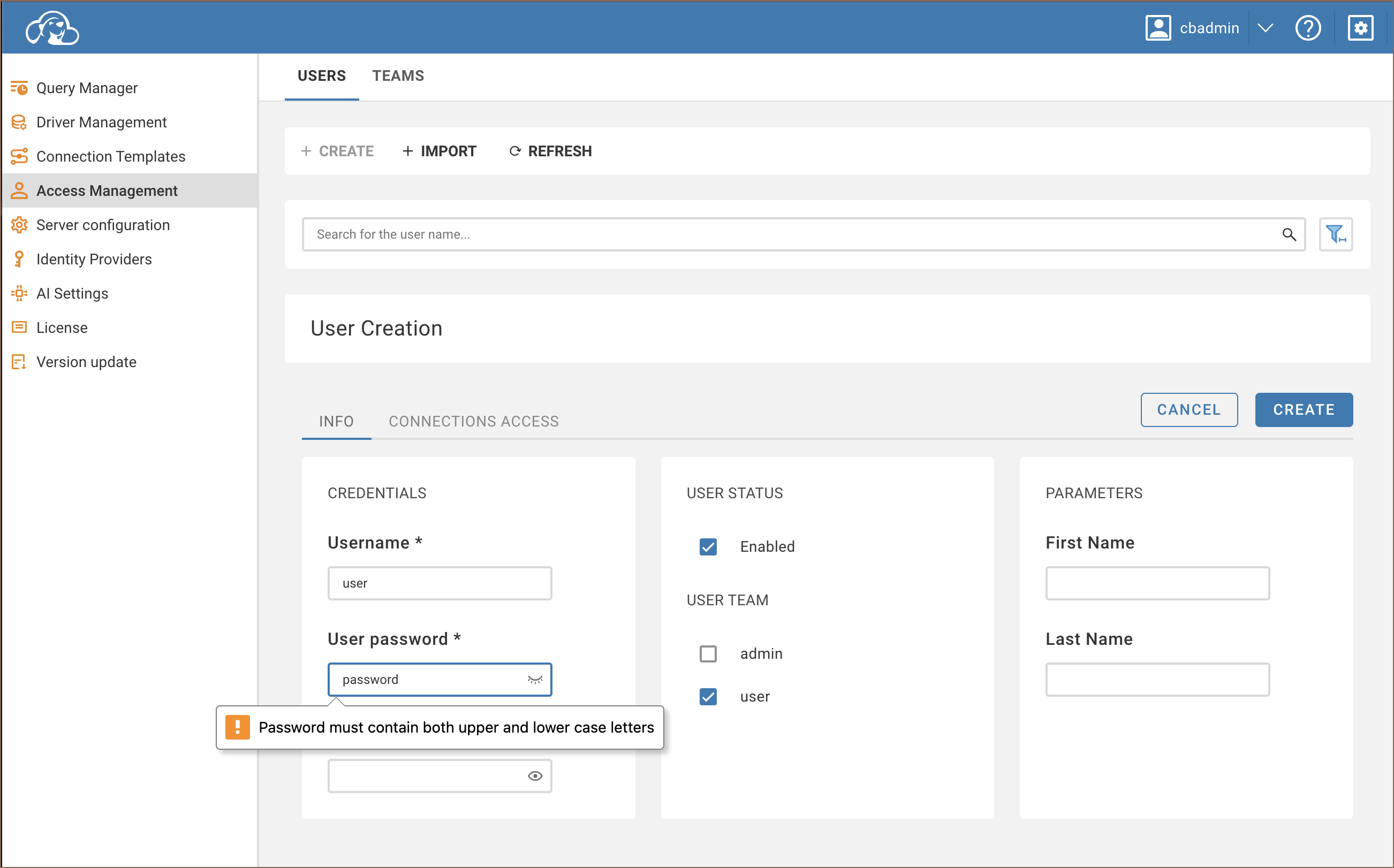Click the CANCEL button
Image resolution: width=1394 pixels, height=868 pixels.
point(1188,410)
